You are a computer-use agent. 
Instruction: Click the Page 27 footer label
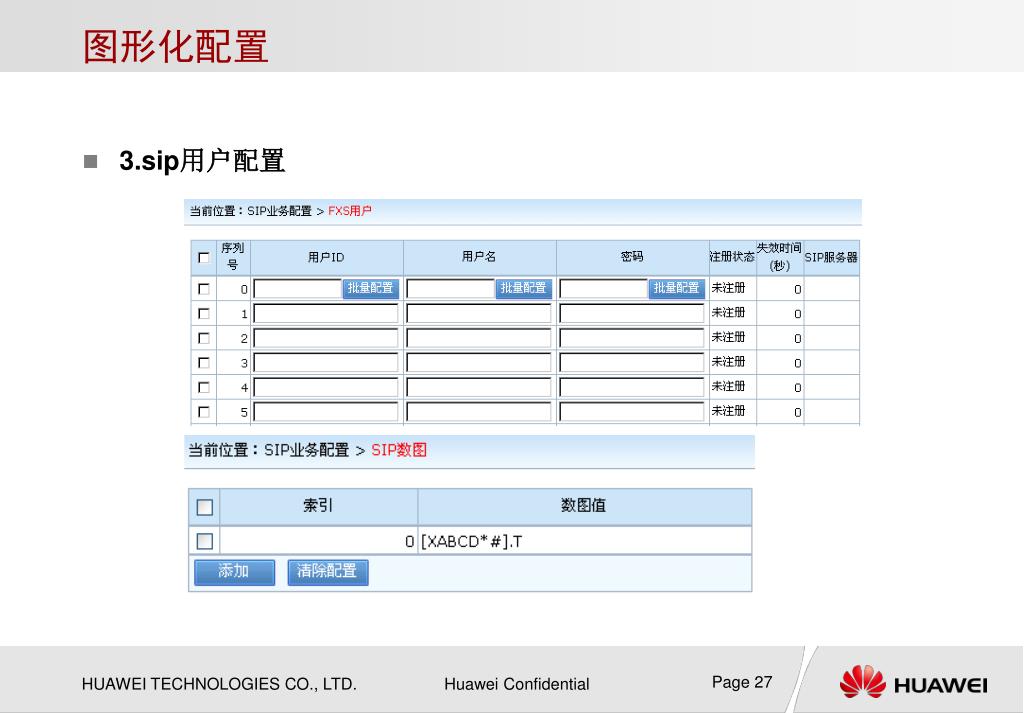coord(742,682)
